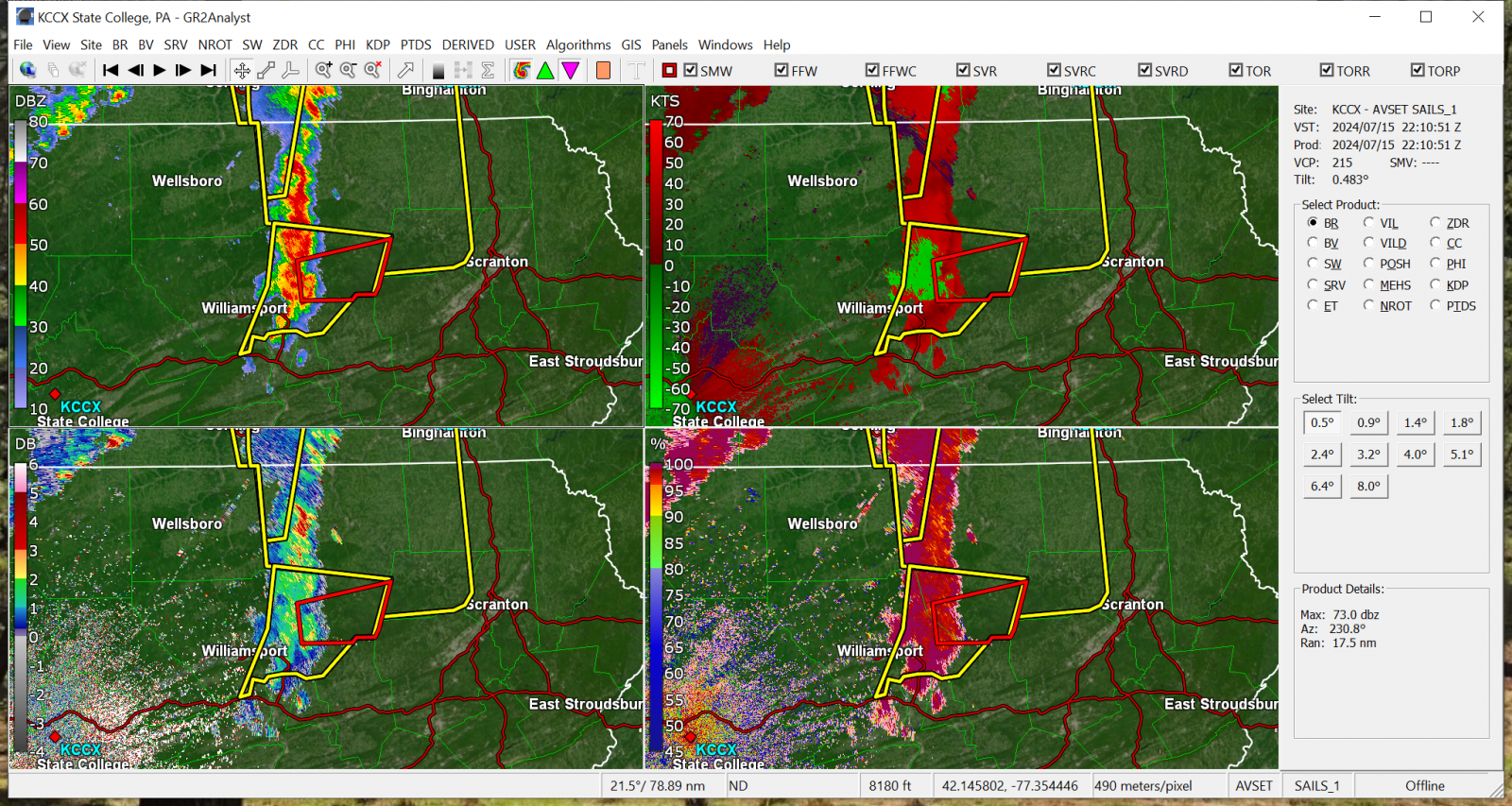Open the DERIVED menu

[468, 44]
